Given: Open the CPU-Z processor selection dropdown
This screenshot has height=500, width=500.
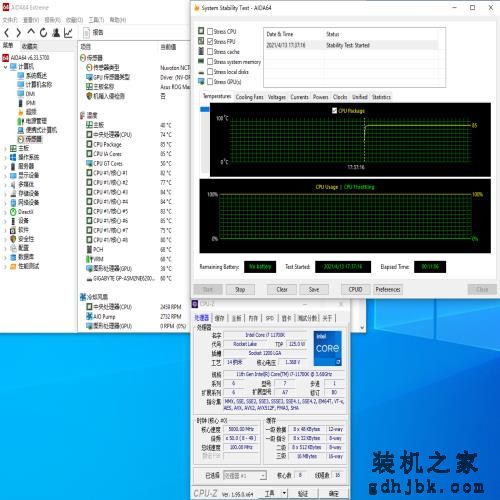Looking at the screenshot, I should pos(263,476).
